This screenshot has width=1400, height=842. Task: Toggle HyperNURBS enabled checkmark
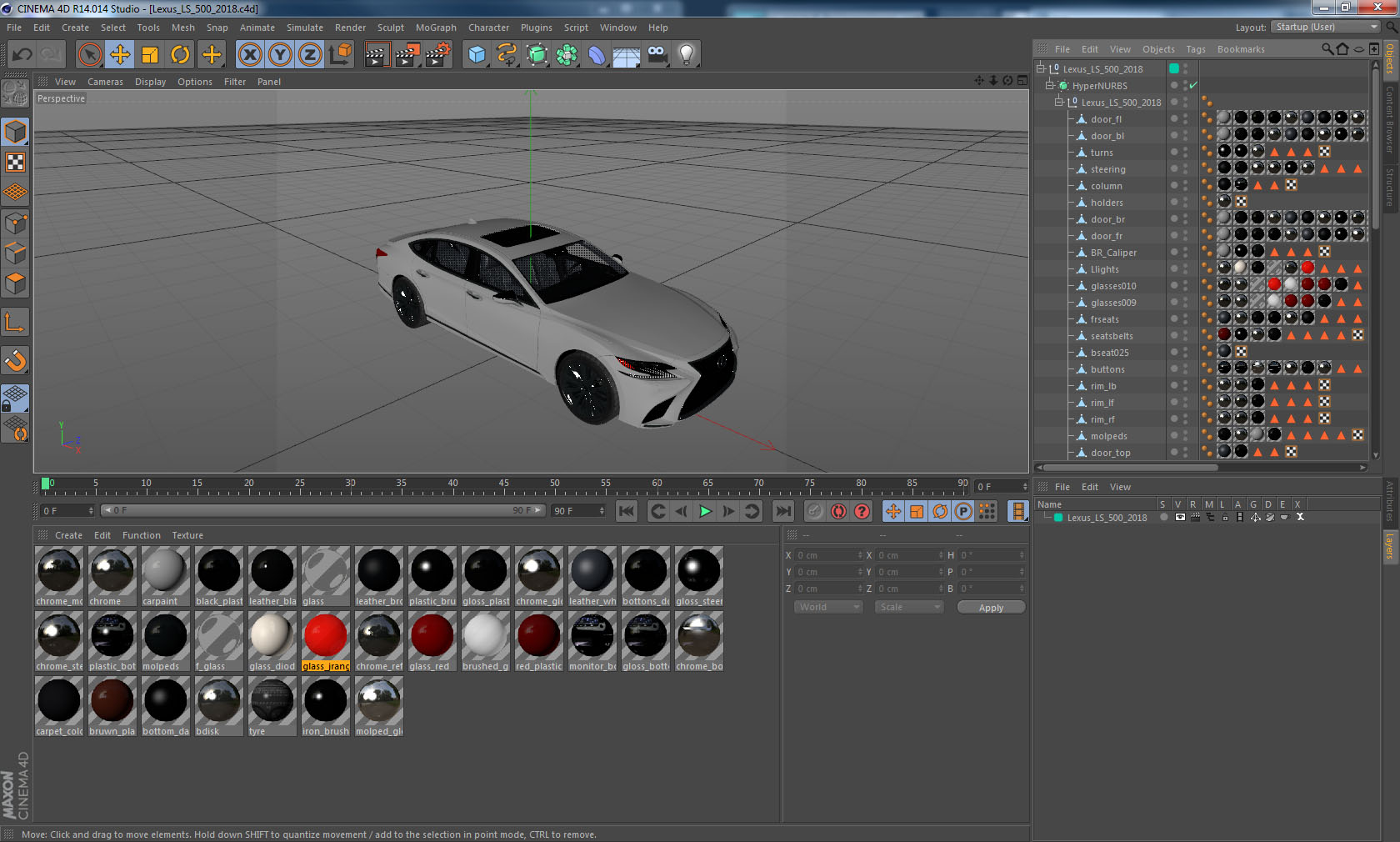[x=1193, y=85]
